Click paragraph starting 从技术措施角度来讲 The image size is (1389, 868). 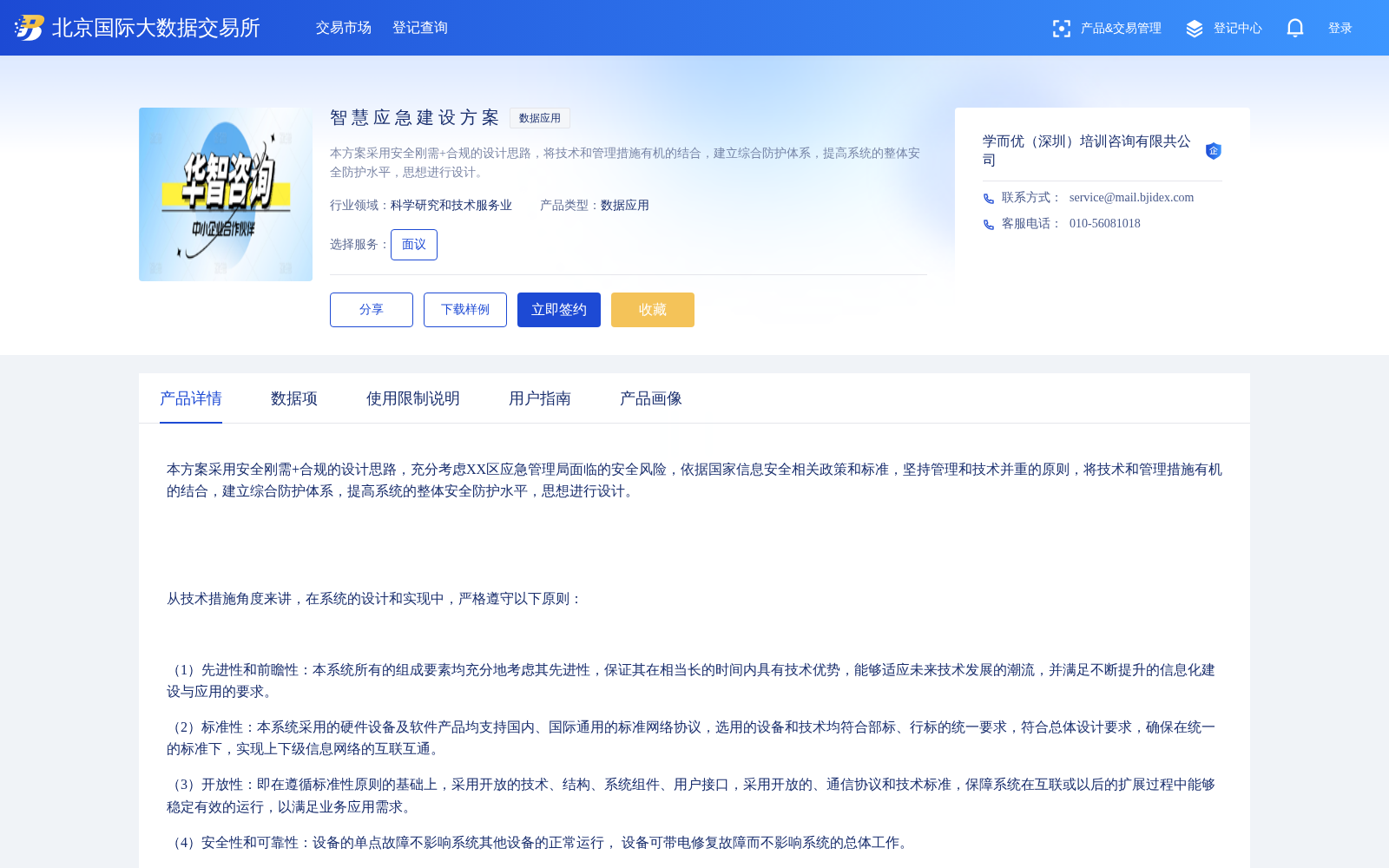tap(375, 599)
